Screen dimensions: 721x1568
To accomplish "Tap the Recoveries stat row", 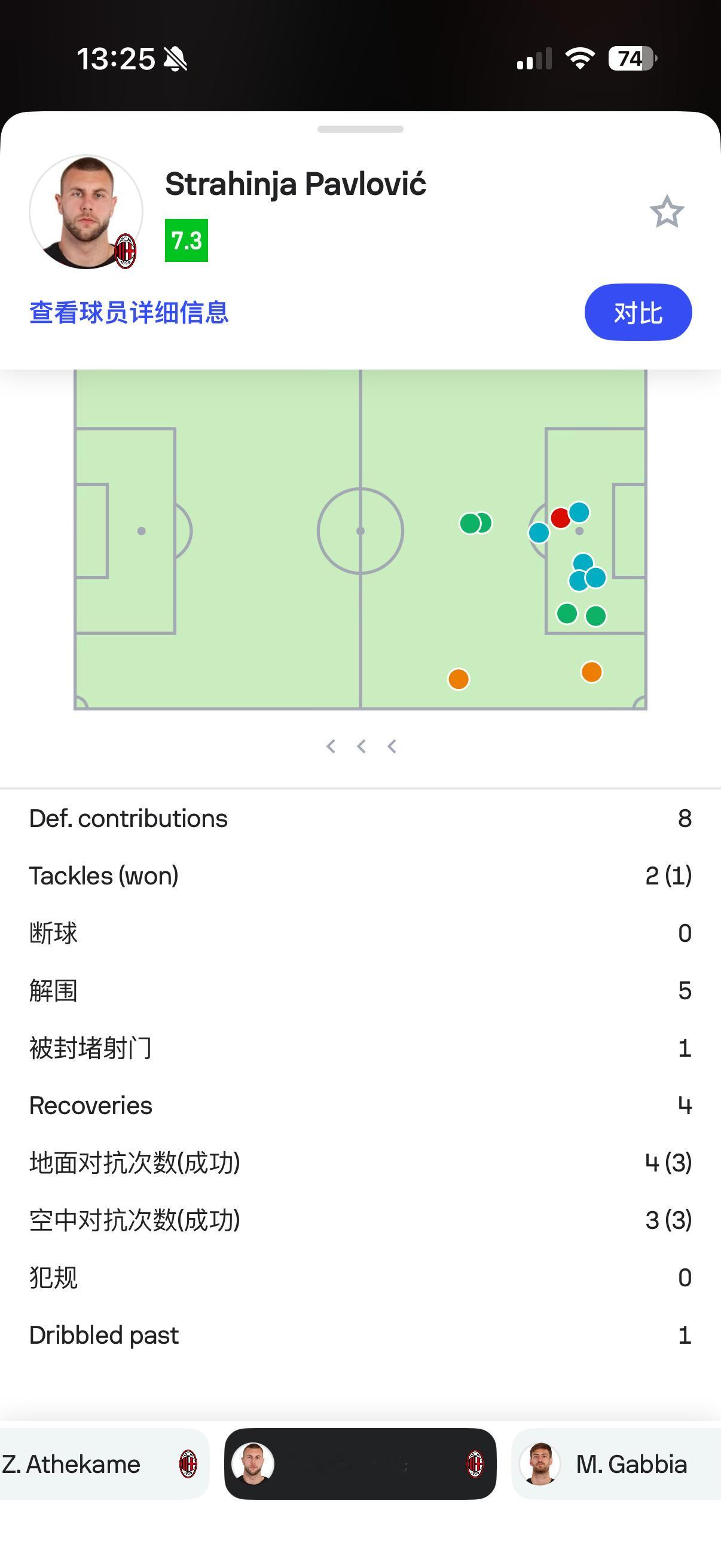I will [360, 1105].
